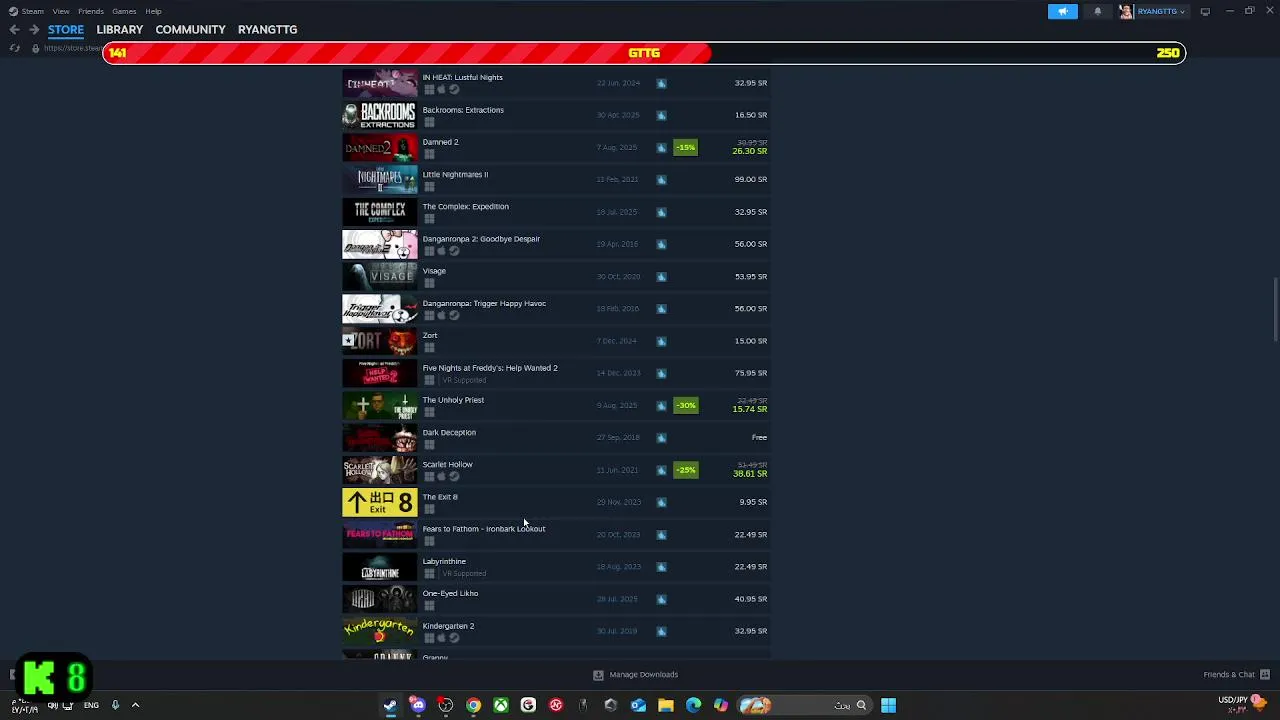Click the 75.95 SR price
The width and height of the screenshot is (1280, 720).
tap(751, 373)
